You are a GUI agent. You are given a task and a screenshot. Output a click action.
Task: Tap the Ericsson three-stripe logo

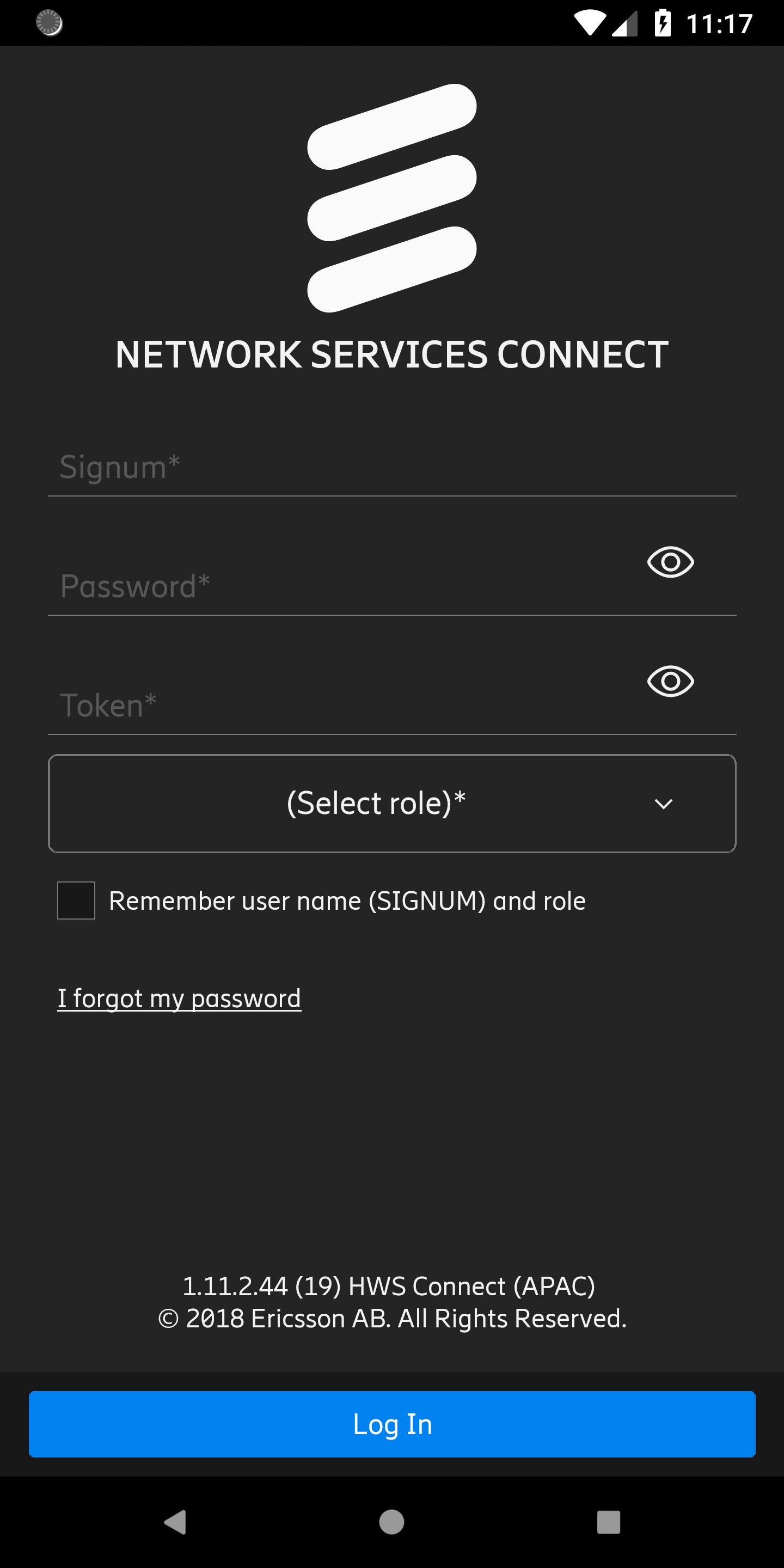pos(392,198)
